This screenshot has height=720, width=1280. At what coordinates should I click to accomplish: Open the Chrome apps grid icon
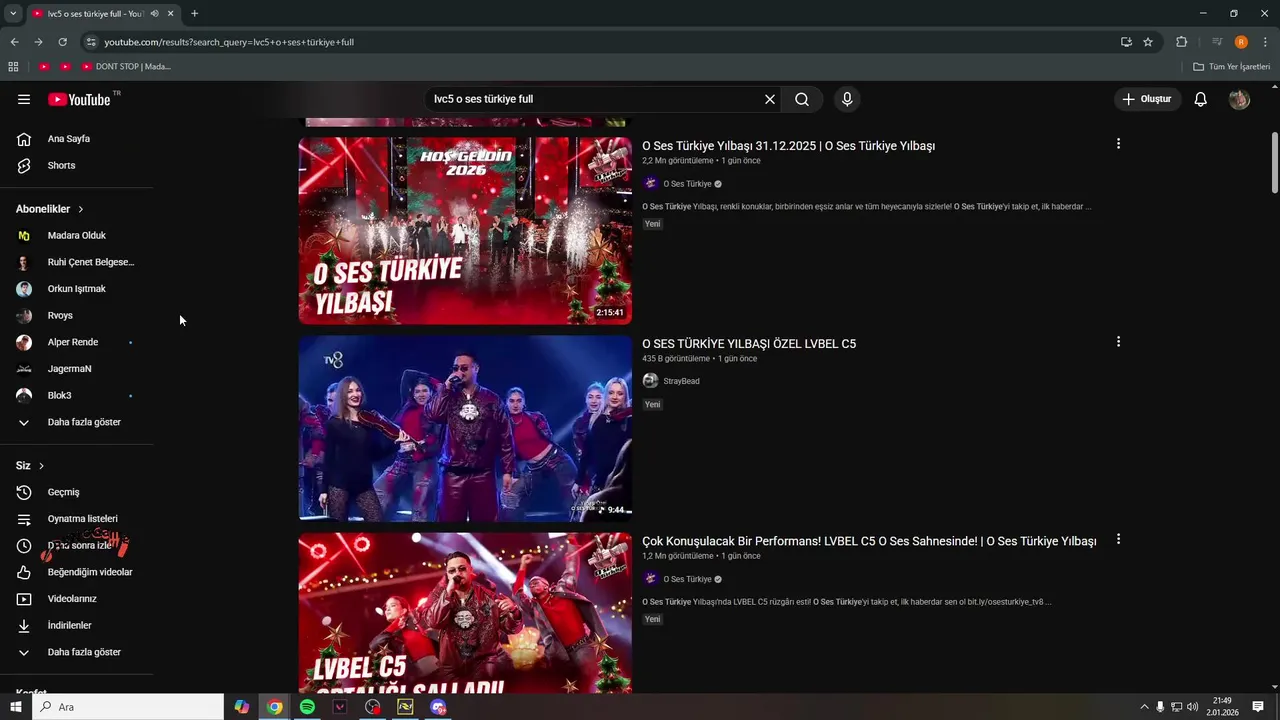(x=13, y=67)
